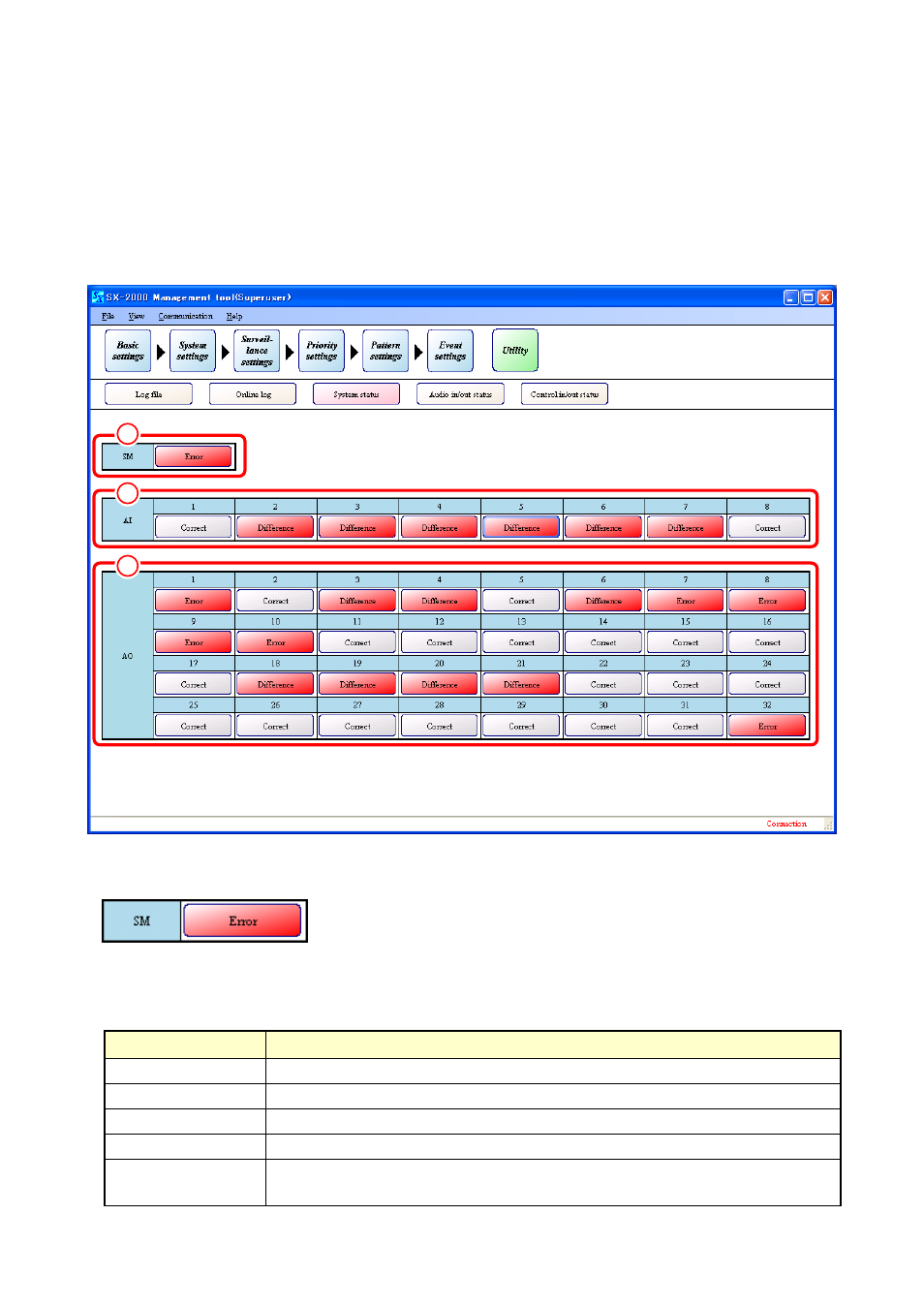This screenshot has height=1308, width=924.
Task: Open the Help menu
Action: click(x=234, y=316)
